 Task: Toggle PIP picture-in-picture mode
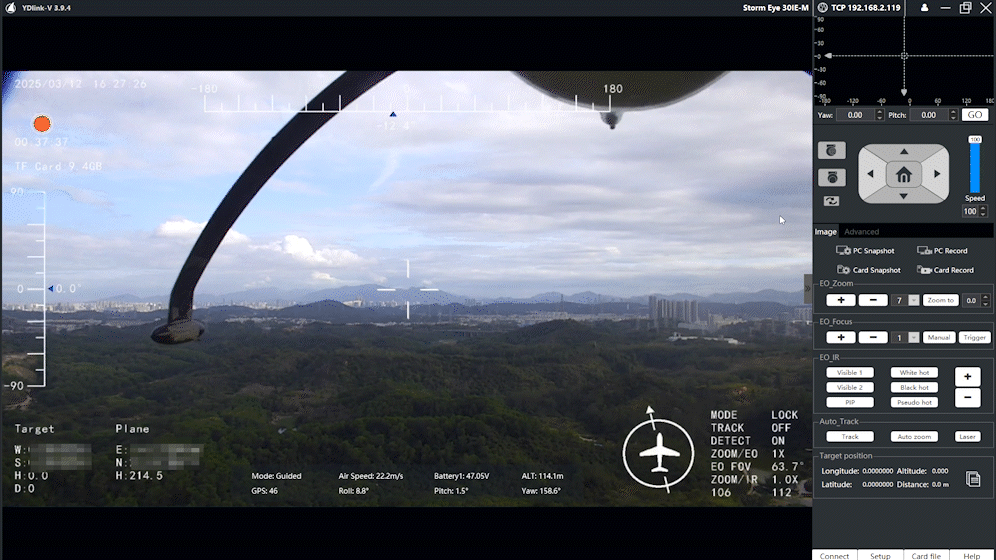click(849, 402)
